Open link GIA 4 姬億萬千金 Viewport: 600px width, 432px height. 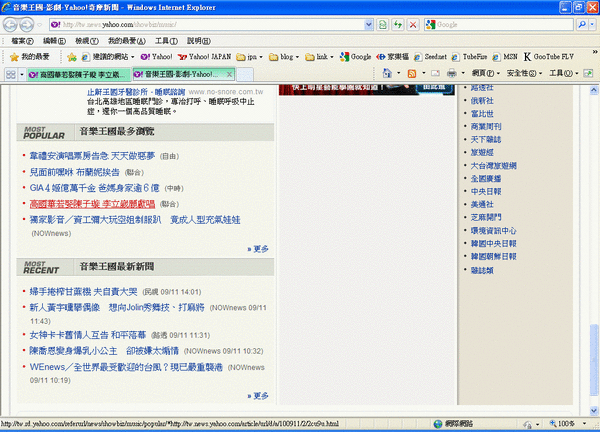click(x=95, y=188)
